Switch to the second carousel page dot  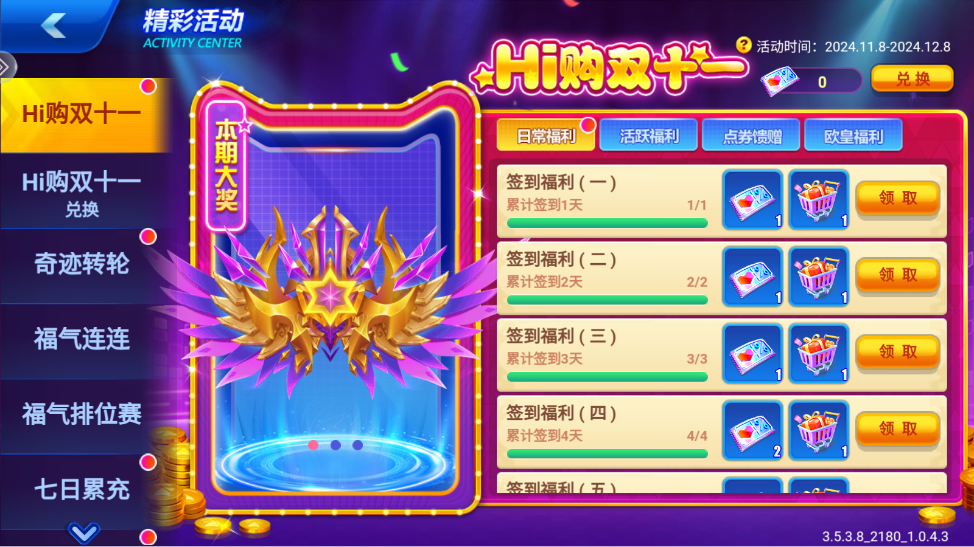[335, 445]
